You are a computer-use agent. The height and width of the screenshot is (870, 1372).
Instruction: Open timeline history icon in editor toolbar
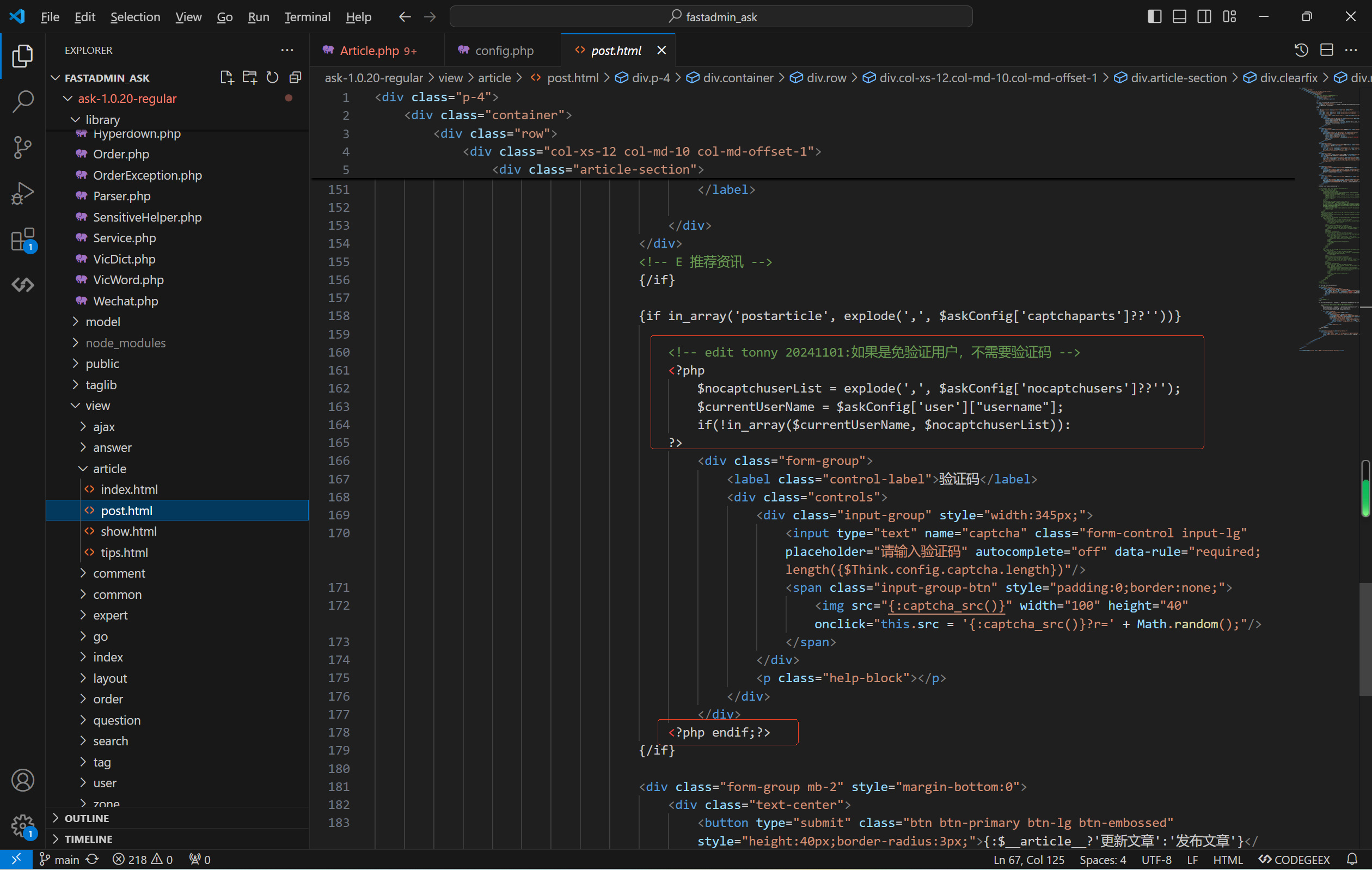point(1301,50)
